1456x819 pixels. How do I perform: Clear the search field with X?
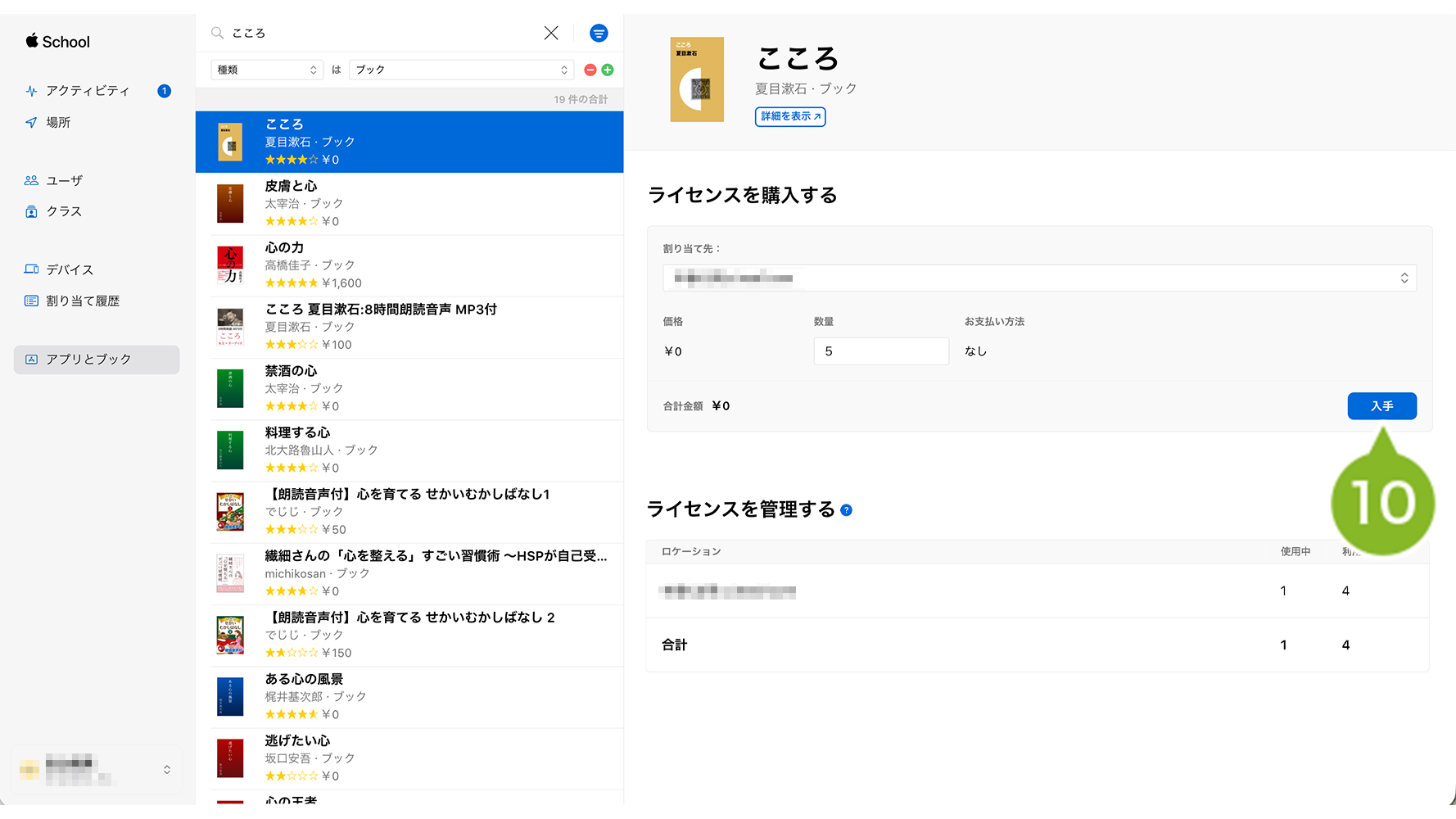pos(551,33)
